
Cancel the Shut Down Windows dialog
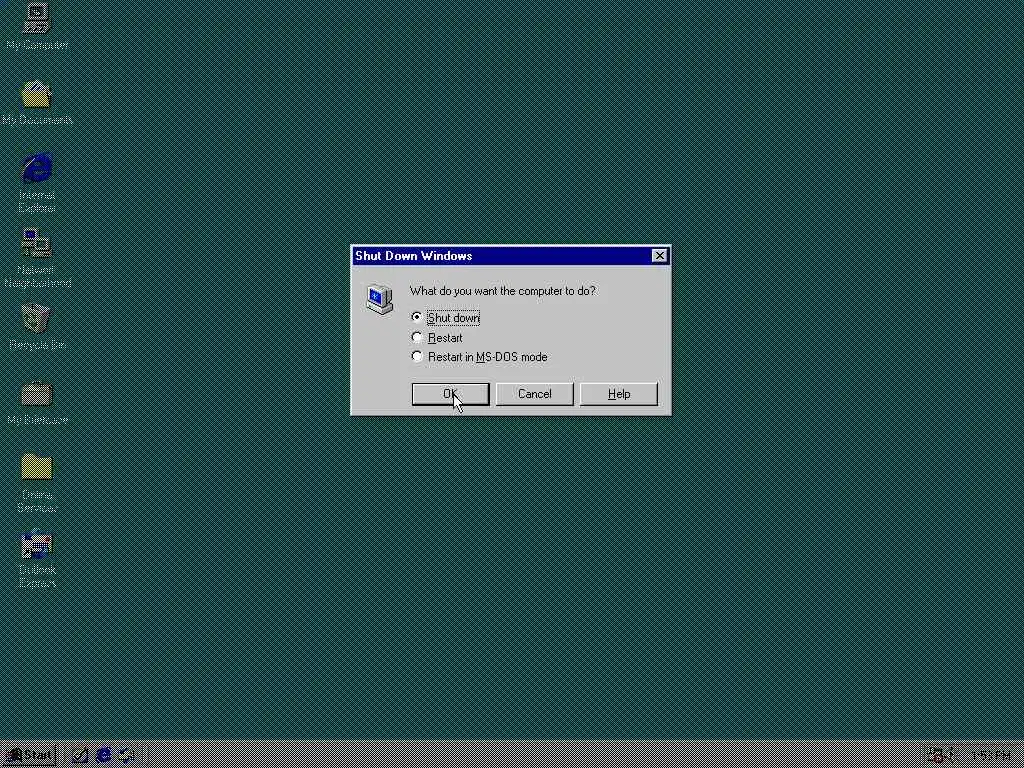[x=534, y=394]
